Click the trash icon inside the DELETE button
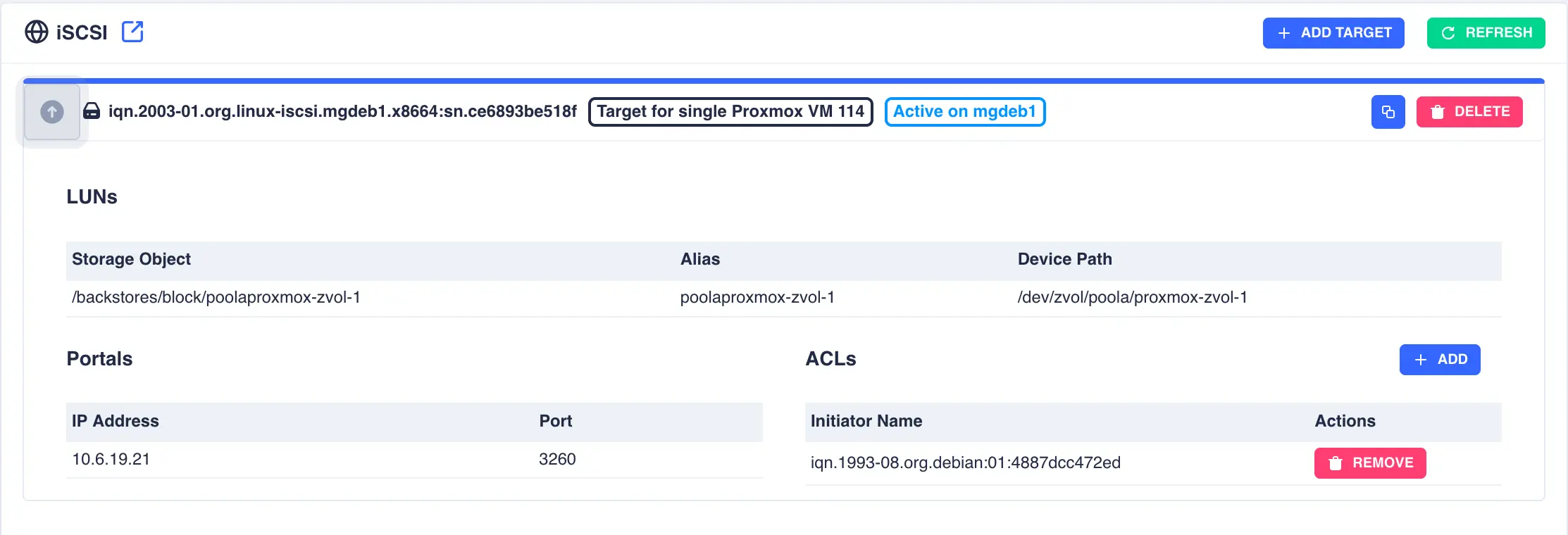This screenshot has width=1568, height=535. (x=1437, y=111)
